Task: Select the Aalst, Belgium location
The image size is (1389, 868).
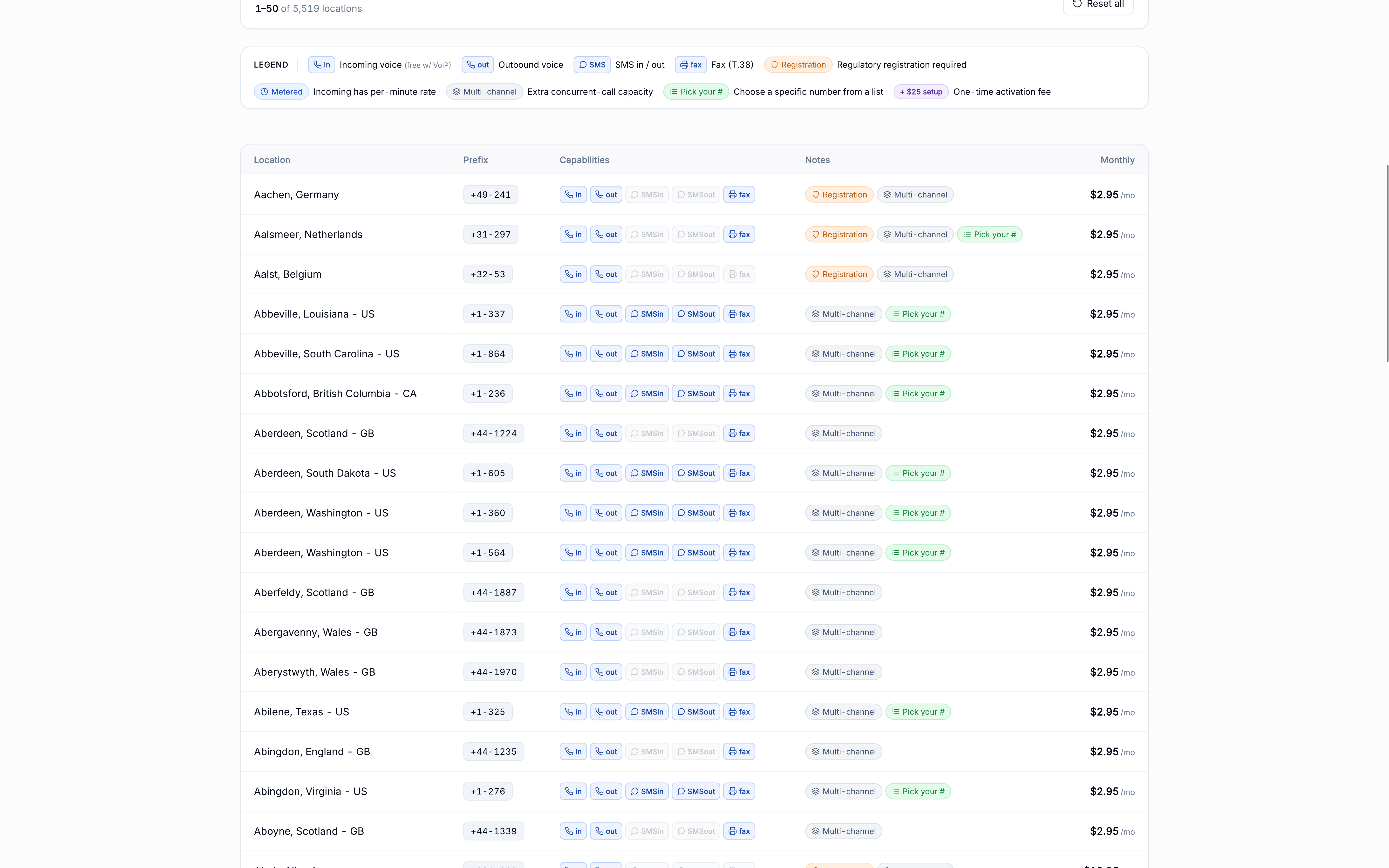Action: coord(287,274)
